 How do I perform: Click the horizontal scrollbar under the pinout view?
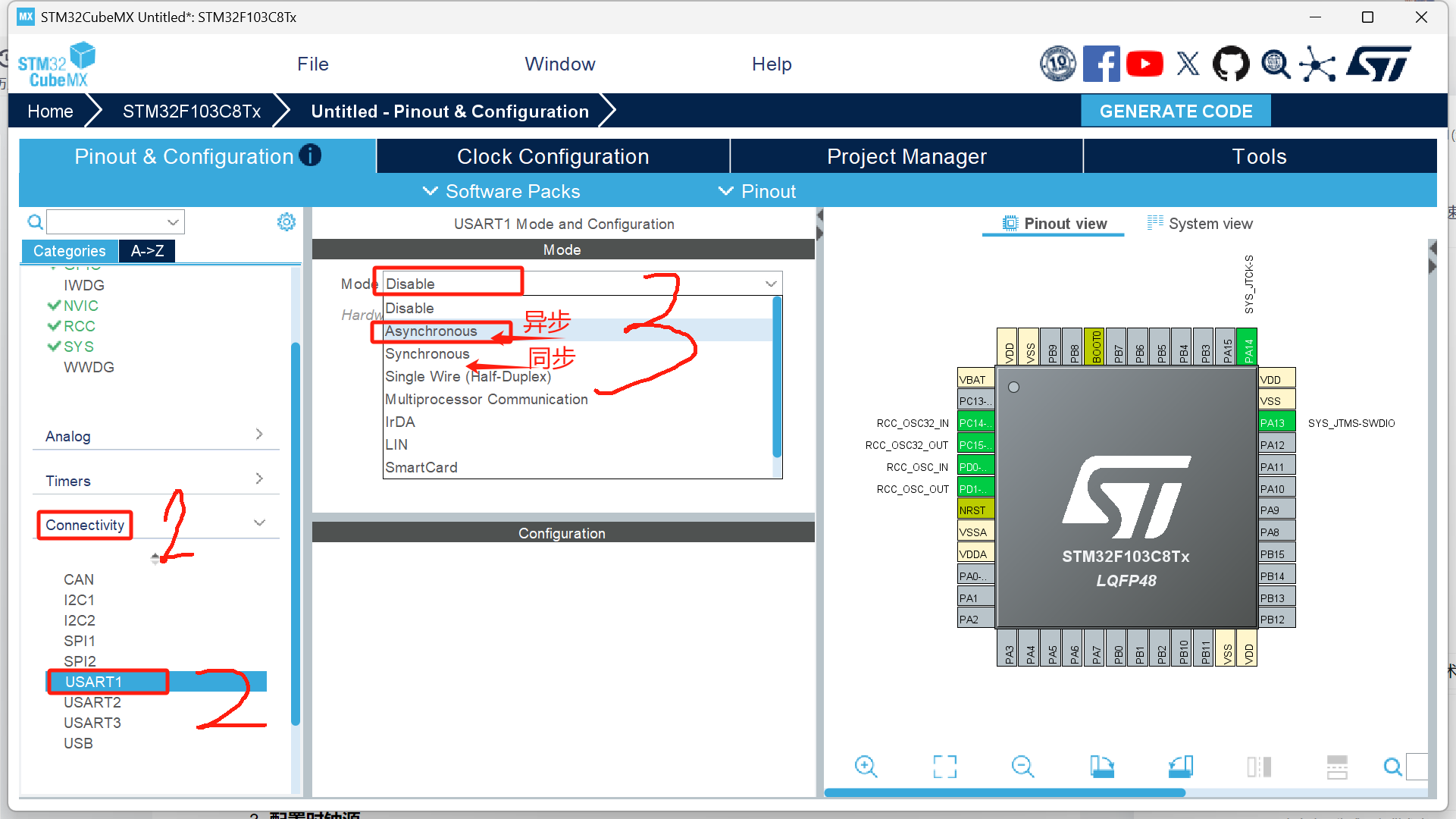(1004, 792)
